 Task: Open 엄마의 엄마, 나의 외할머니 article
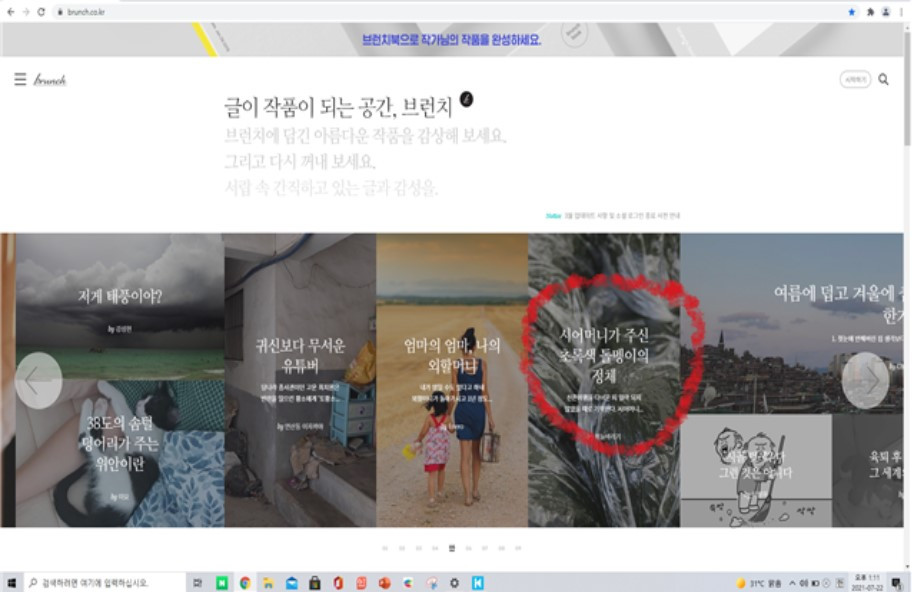coord(452,380)
